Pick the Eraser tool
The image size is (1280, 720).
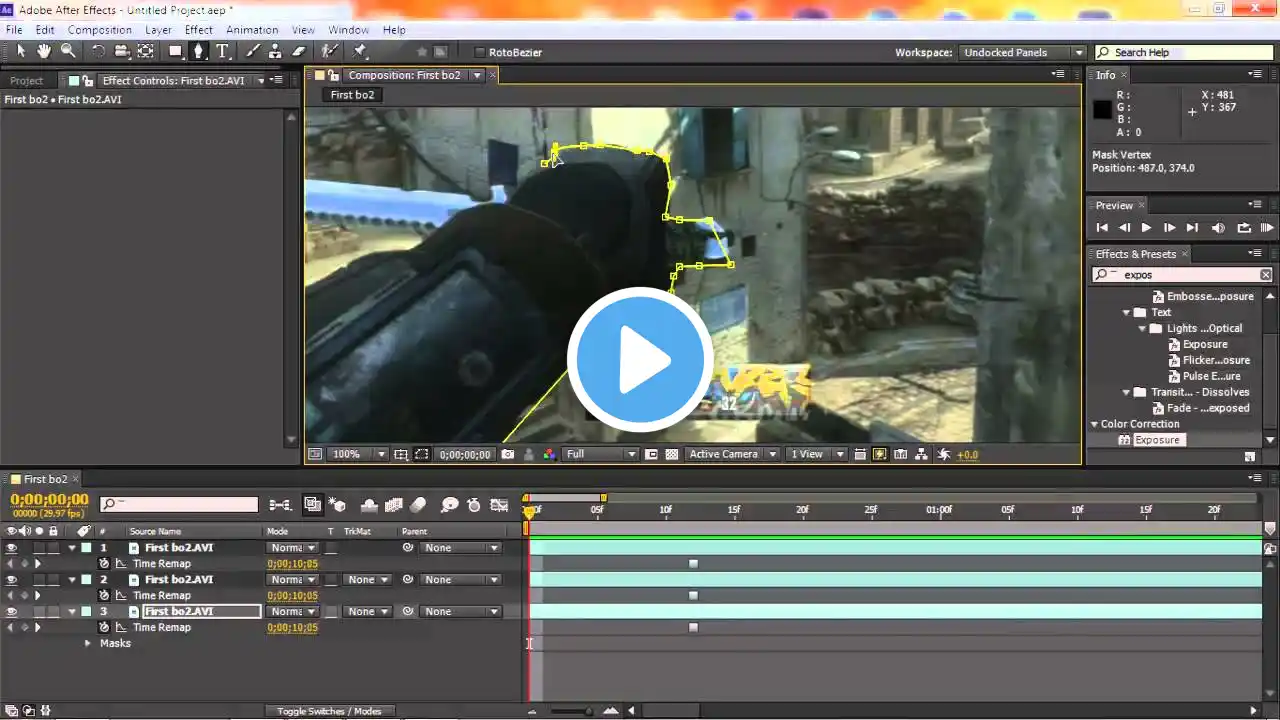299,51
